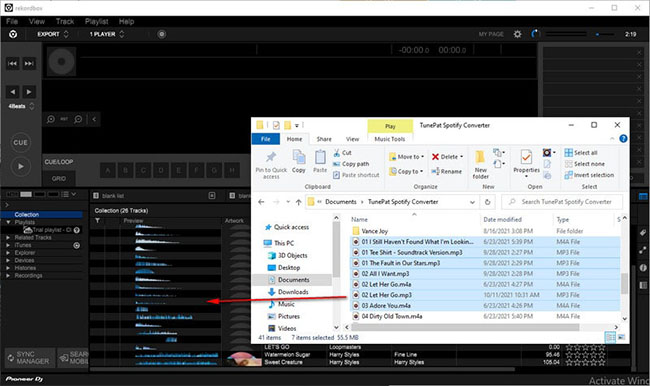Click Select none in Explorer ribbon
This screenshot has width=650, height=386.
pyautogui.click(x=585, y=164)
